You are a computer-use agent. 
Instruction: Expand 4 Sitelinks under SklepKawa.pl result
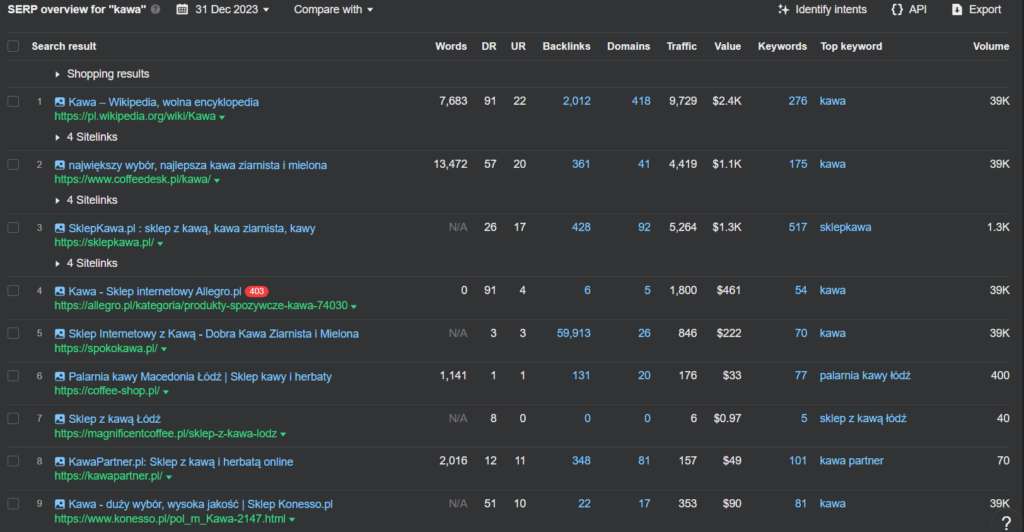(57, 264)
